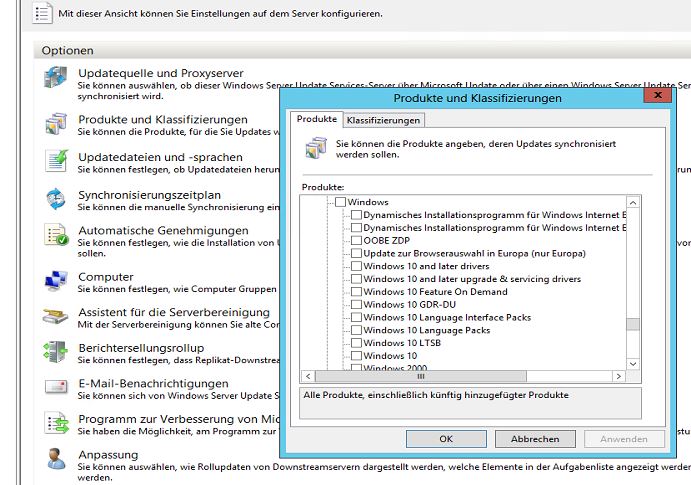Image resolution: width=691 pixels, height=485 pixels.
Task: Cancel with the Abbrechen button
Action: (535, 439)
